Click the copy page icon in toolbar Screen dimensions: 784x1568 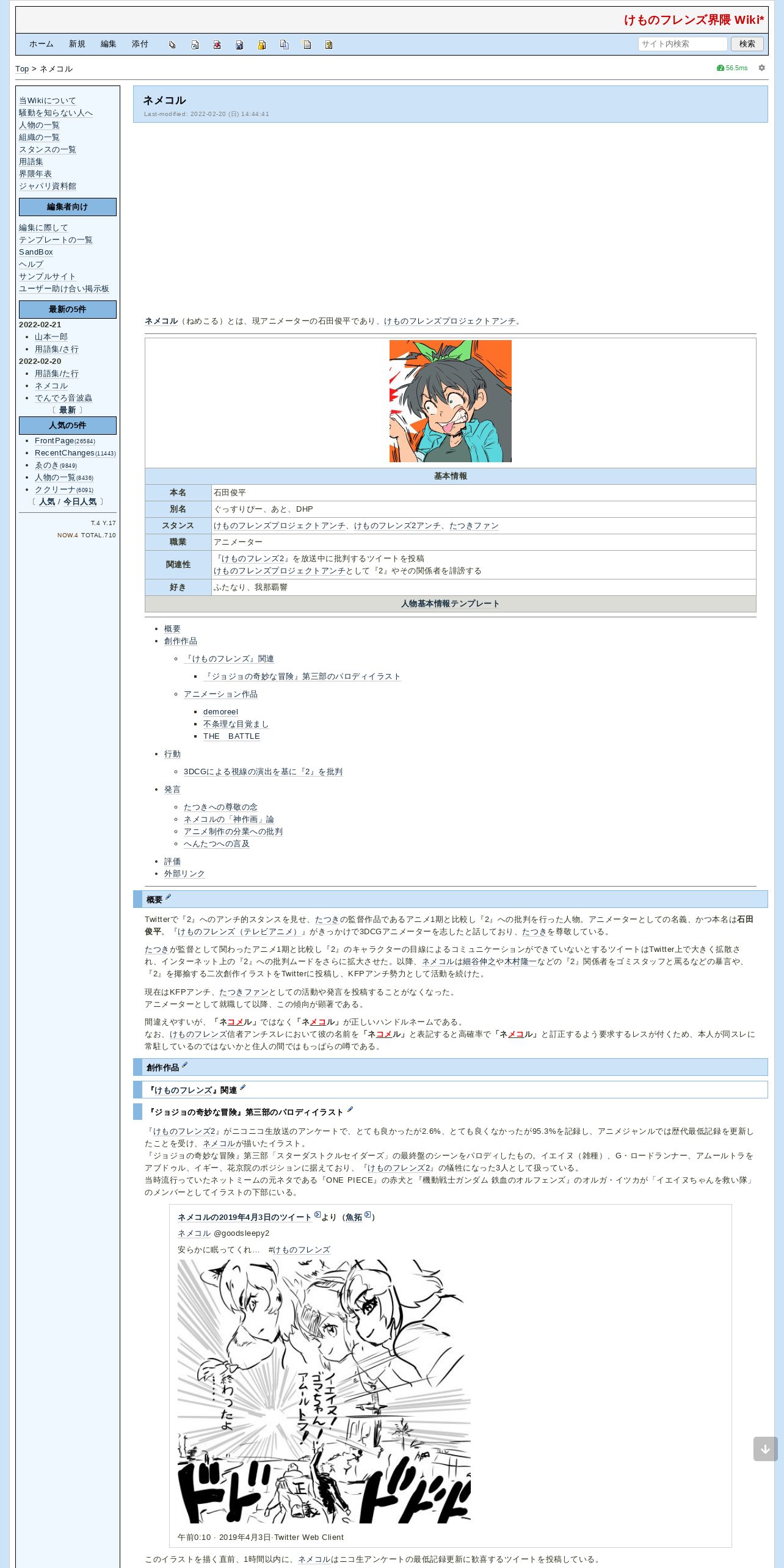(x=284, y=45)
